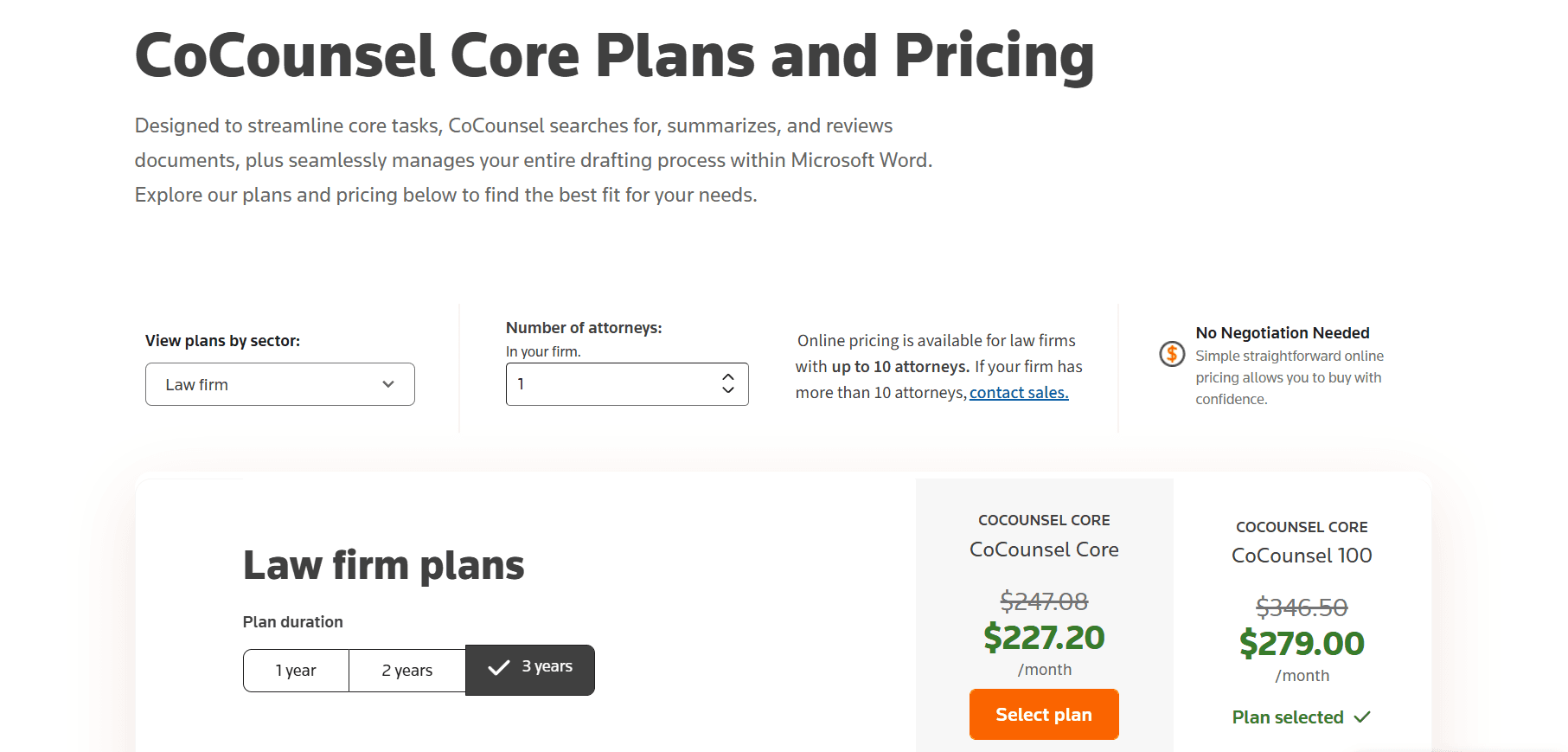Click the orange Select plan button
This screenshot has height=752, width=1568.
click(1044, 715)
